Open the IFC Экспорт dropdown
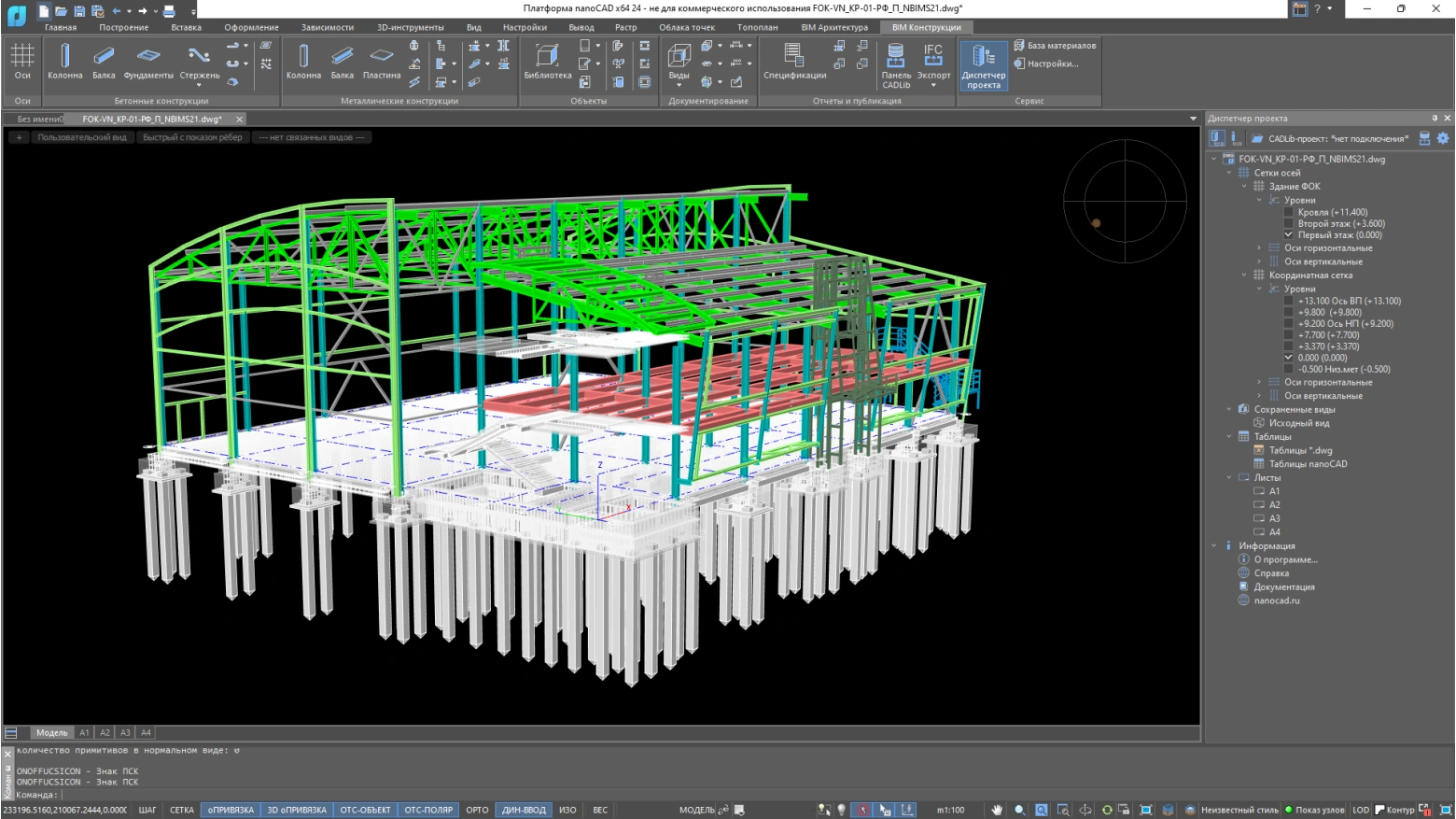This screenshot has width=1456, height=819. click(933, 85)
